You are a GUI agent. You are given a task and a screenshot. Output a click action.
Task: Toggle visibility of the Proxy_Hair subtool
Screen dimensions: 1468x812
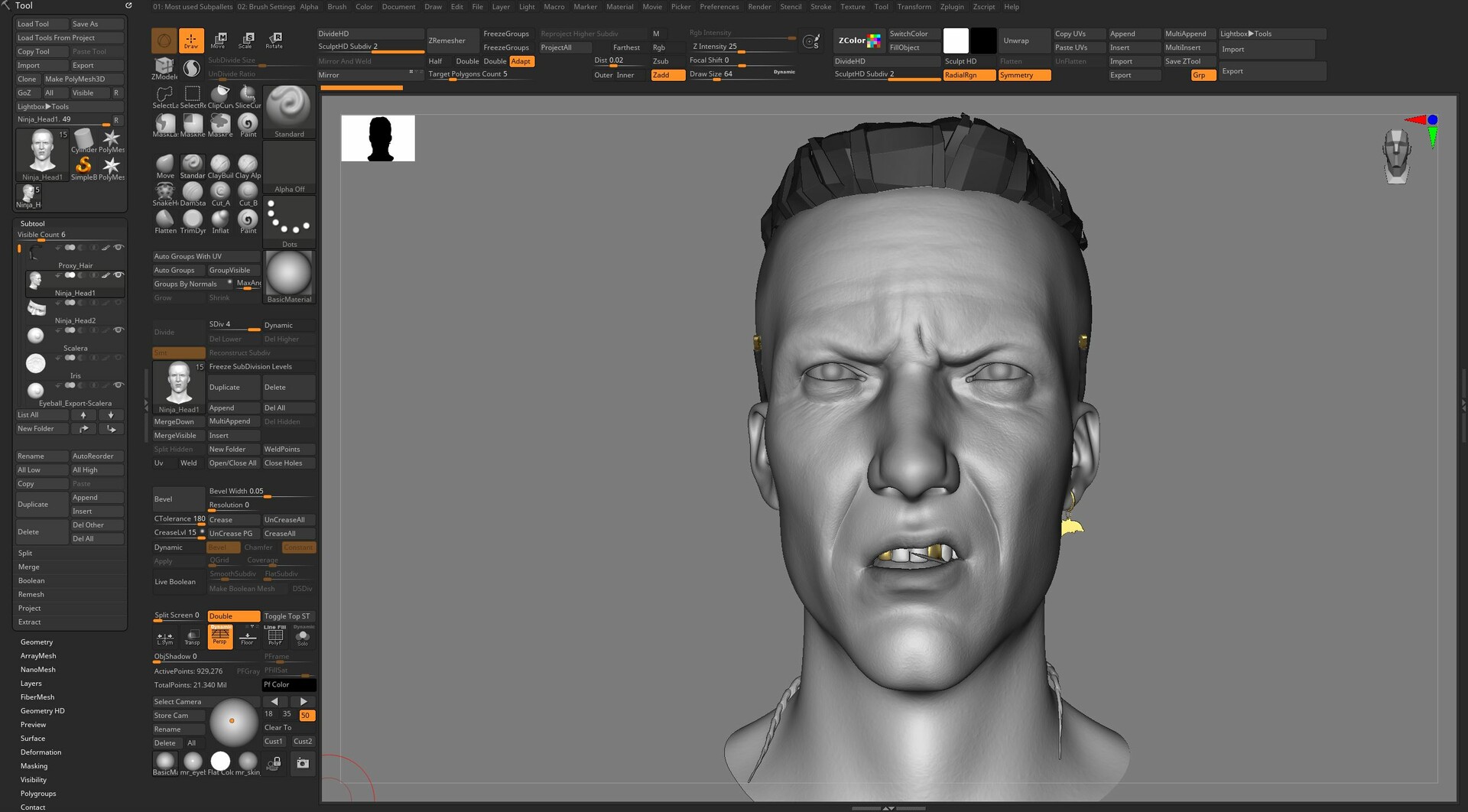pos(119,247)
